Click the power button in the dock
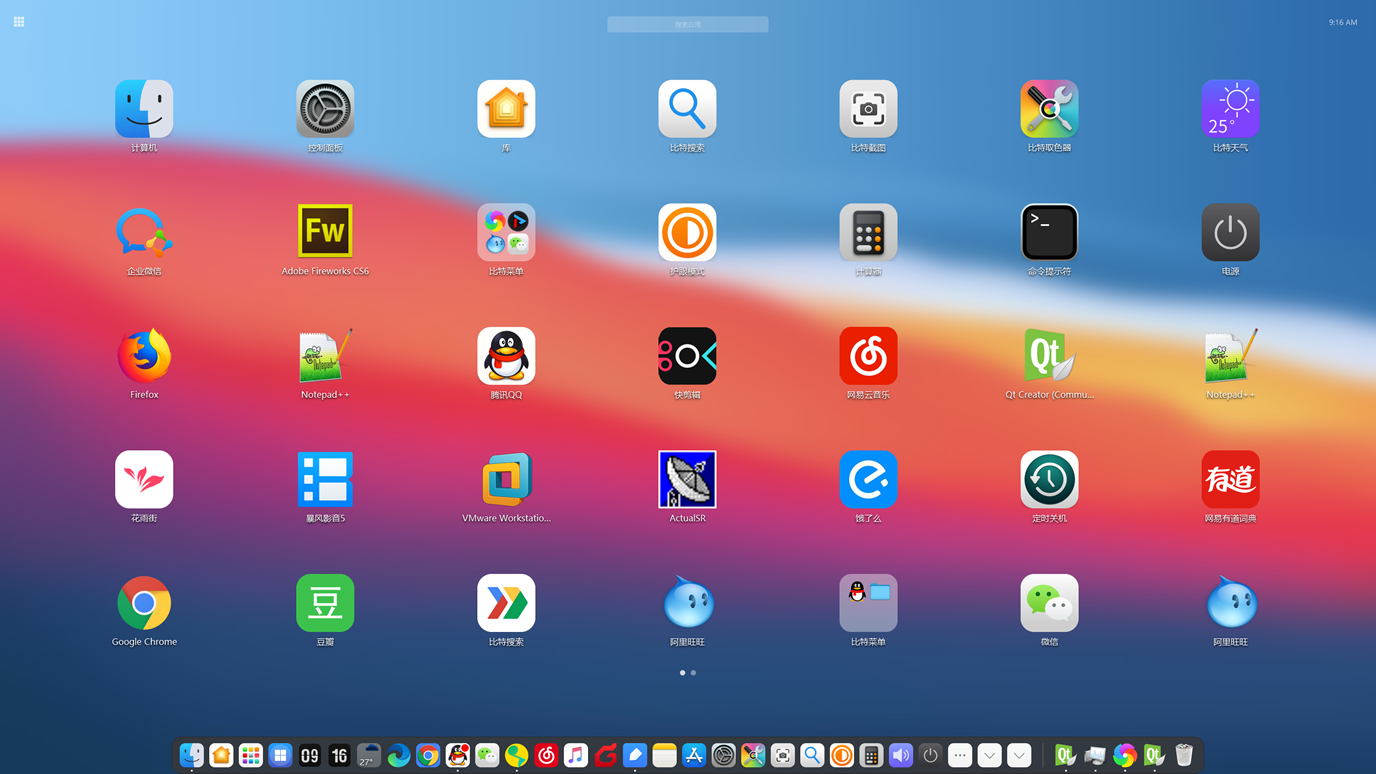This screenshot has width=1376, height=774. pos(930,756)
